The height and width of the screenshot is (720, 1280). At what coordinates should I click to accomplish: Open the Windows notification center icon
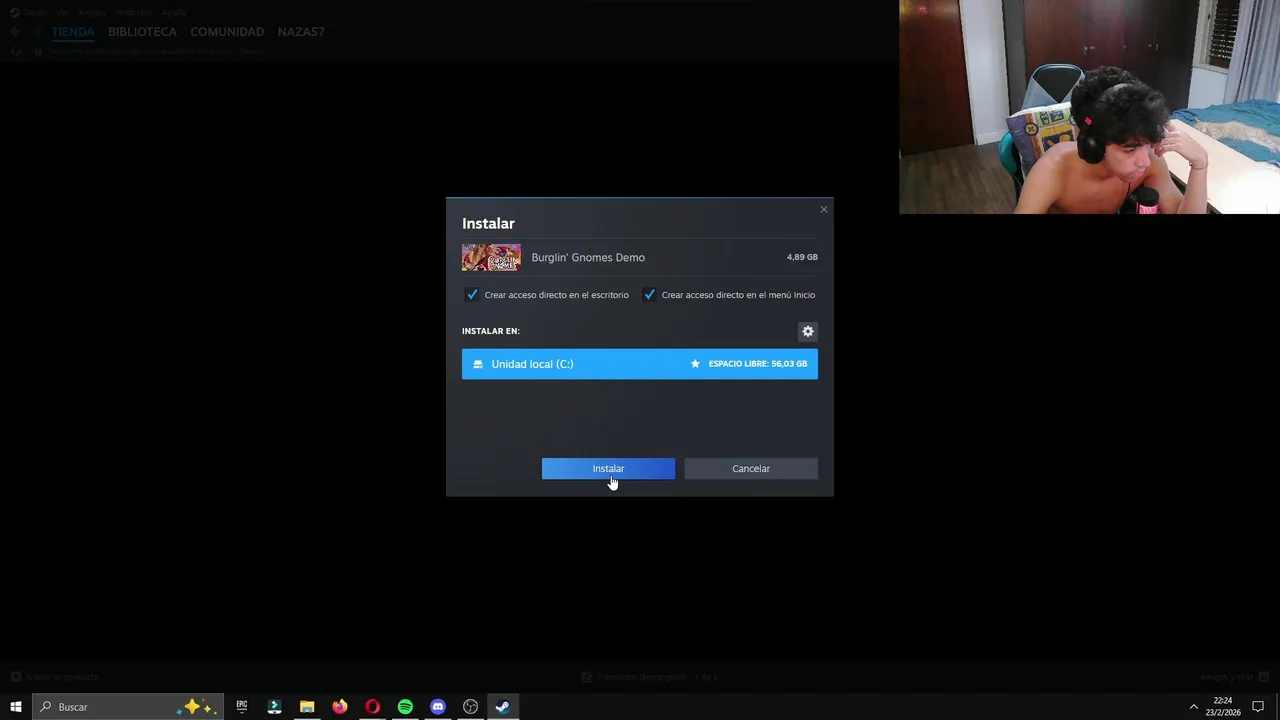(1258, 707)
